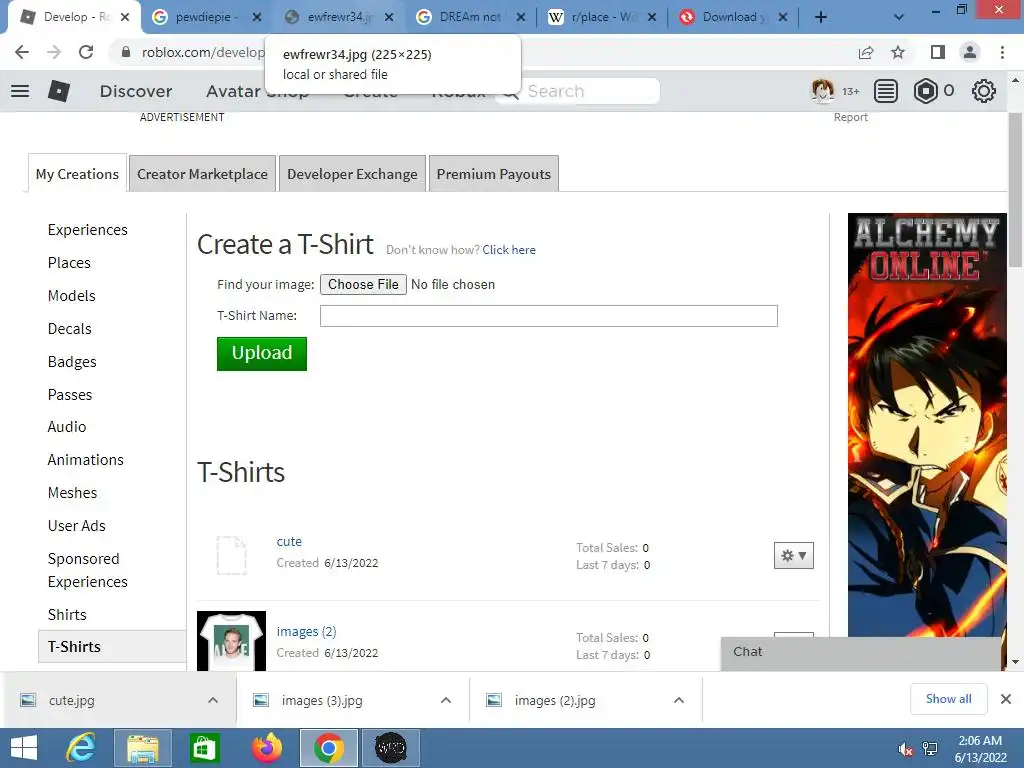Open the settings gear in Roblox header
1024x768 pixels.
pyautogui.click(x=984, y=91)
